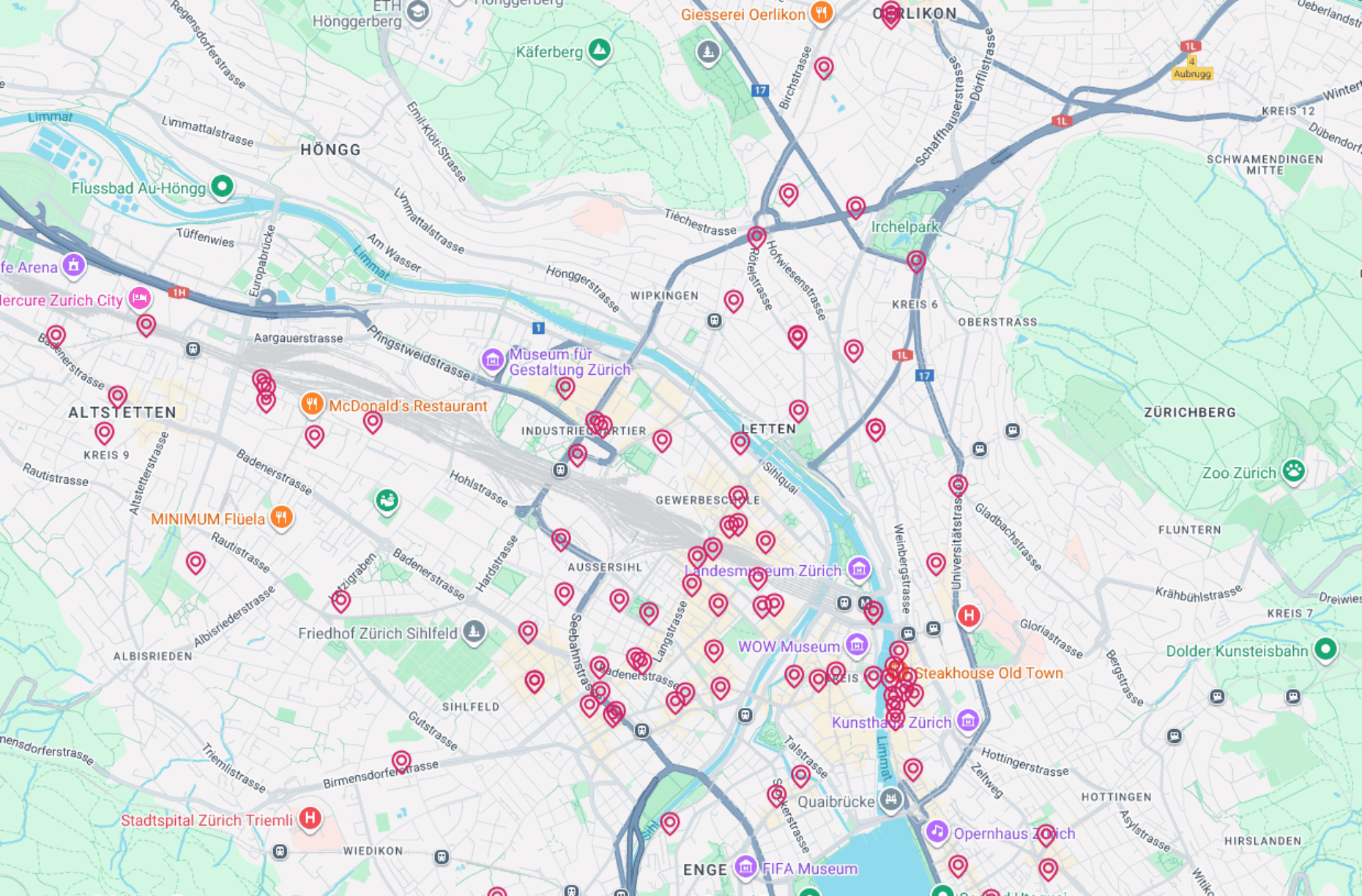Select the FIFA Museum purple icon
This screenshot has width=1362, height=896.
click(x=745, y=867)
